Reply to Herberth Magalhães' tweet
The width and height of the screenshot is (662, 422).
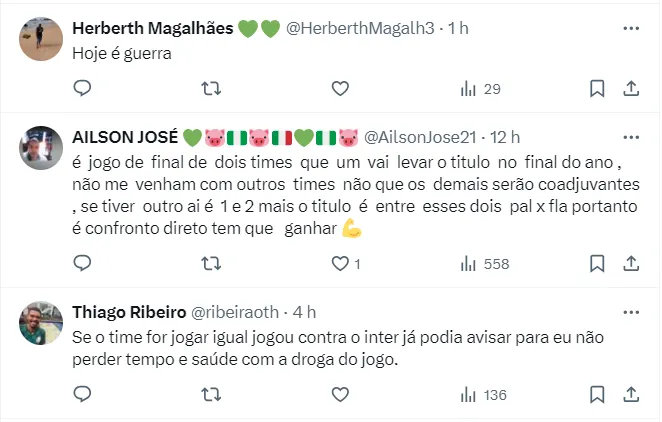pos(83,89)
